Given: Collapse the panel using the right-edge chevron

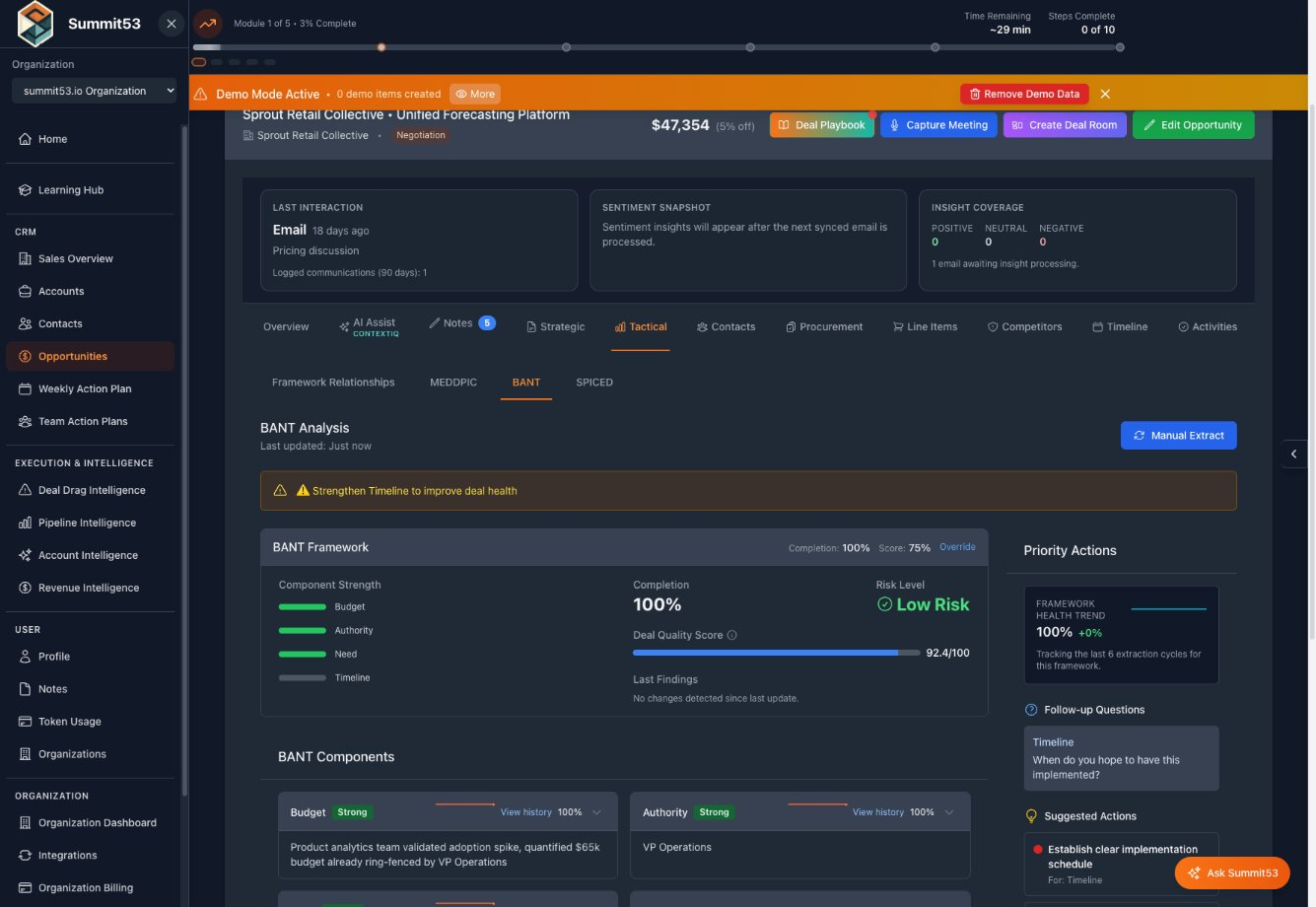Looking at the screenshot, I should coord(1294,453).
